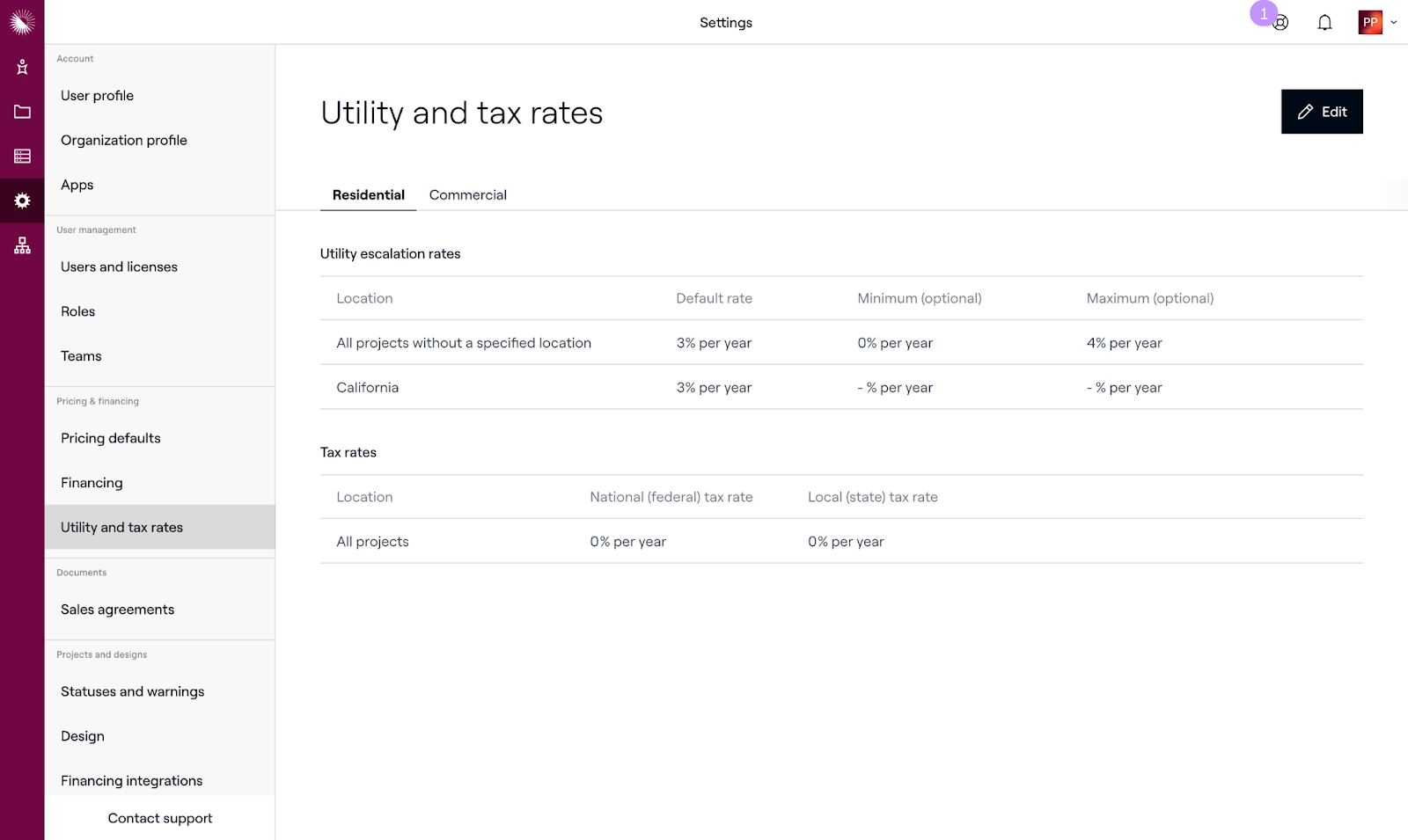Open the person icon in left rail
The height and width of the screenshot is (840, 1408).
point(22,67)
